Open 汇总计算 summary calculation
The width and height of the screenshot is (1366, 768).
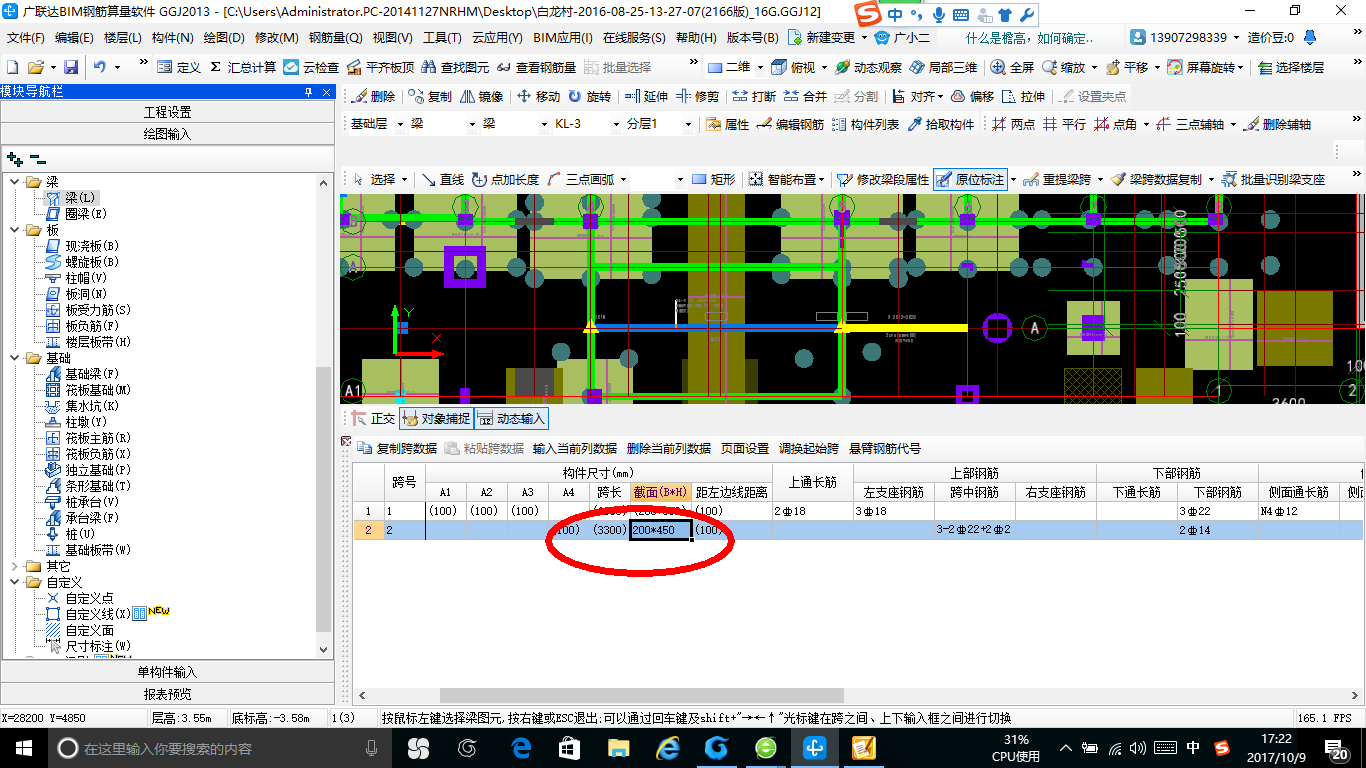[x=243, y=67]
